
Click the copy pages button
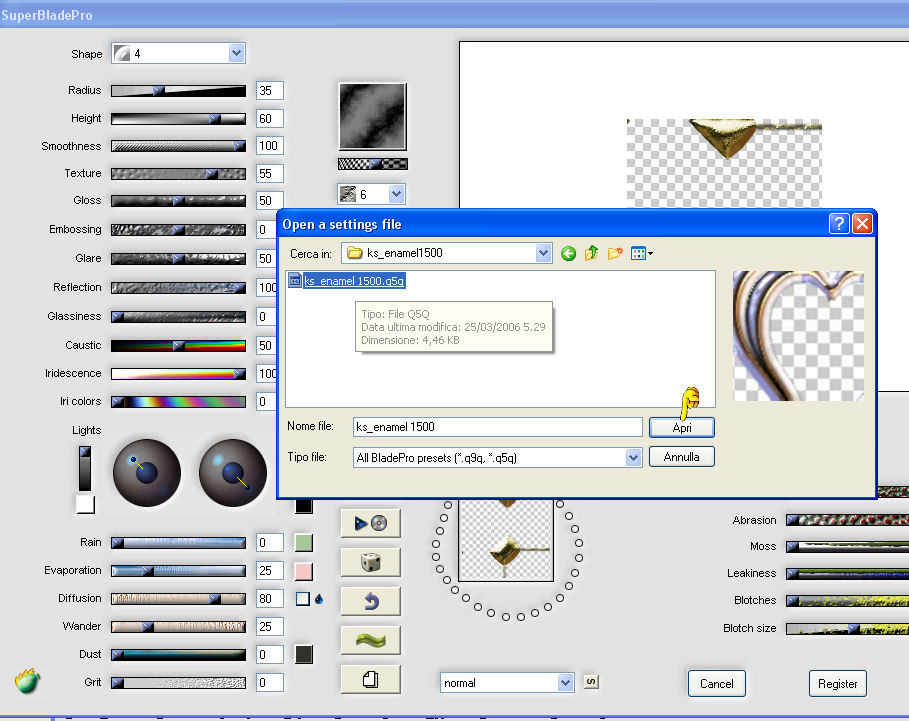[370, 679]
